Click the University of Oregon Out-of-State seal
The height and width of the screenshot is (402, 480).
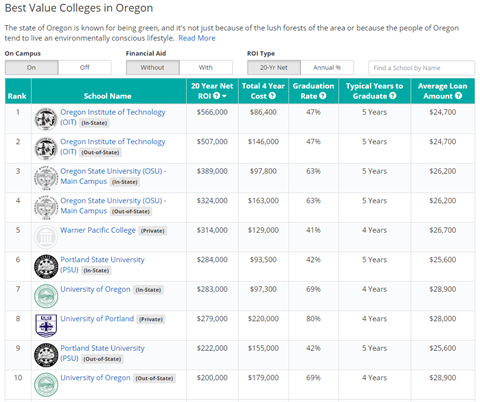(46, 385)
